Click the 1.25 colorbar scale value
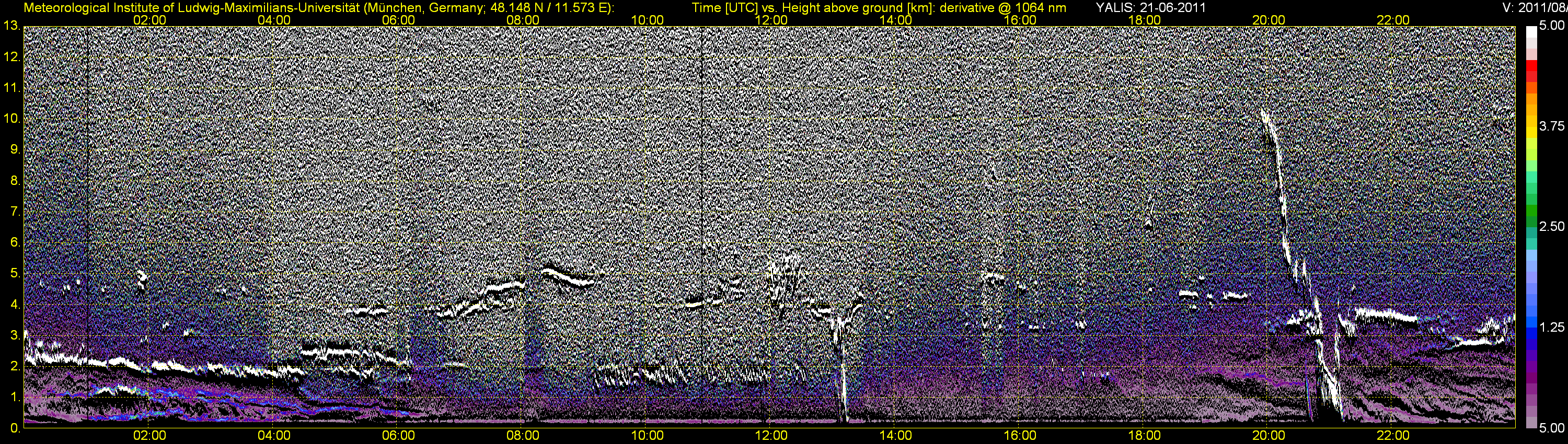The height and width of the screenshot is (444, 1568). pyautogui.click(x=1552, y=327)
